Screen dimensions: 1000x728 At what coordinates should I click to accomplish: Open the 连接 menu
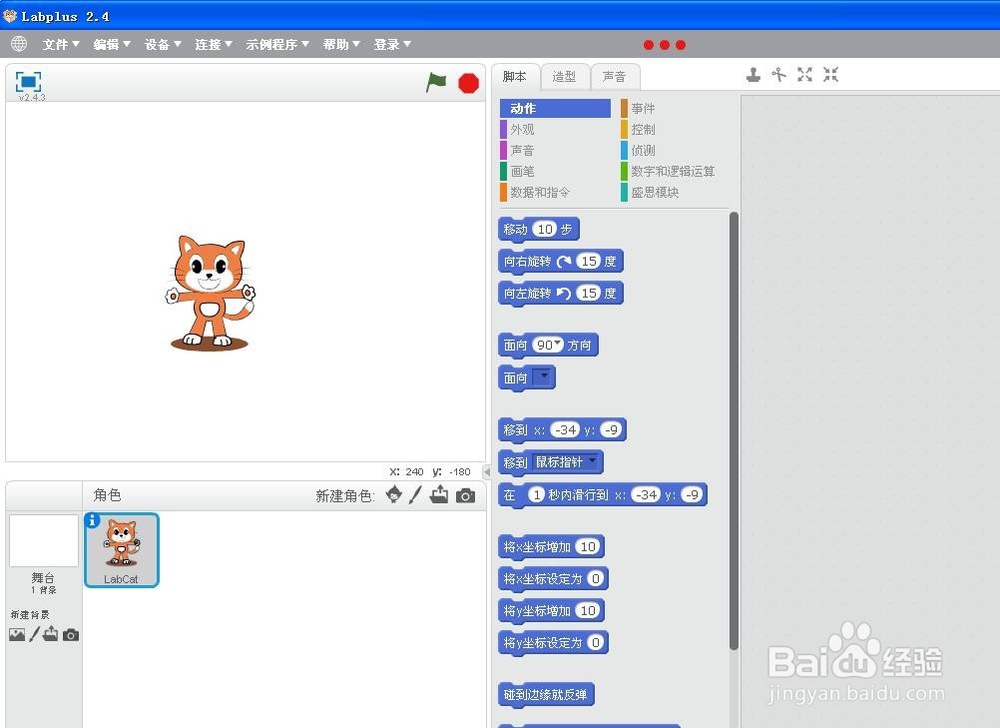pyautogui.click(x=213, y=44)
